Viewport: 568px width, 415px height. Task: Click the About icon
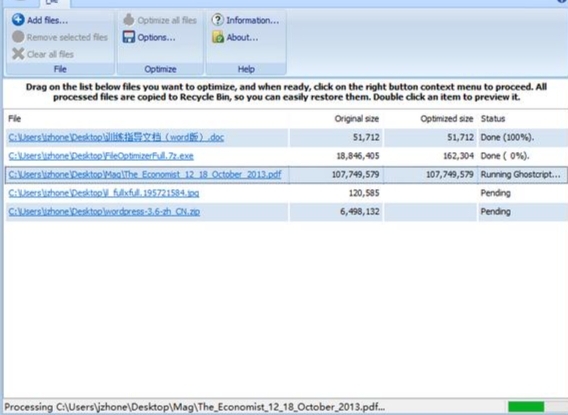218,37
